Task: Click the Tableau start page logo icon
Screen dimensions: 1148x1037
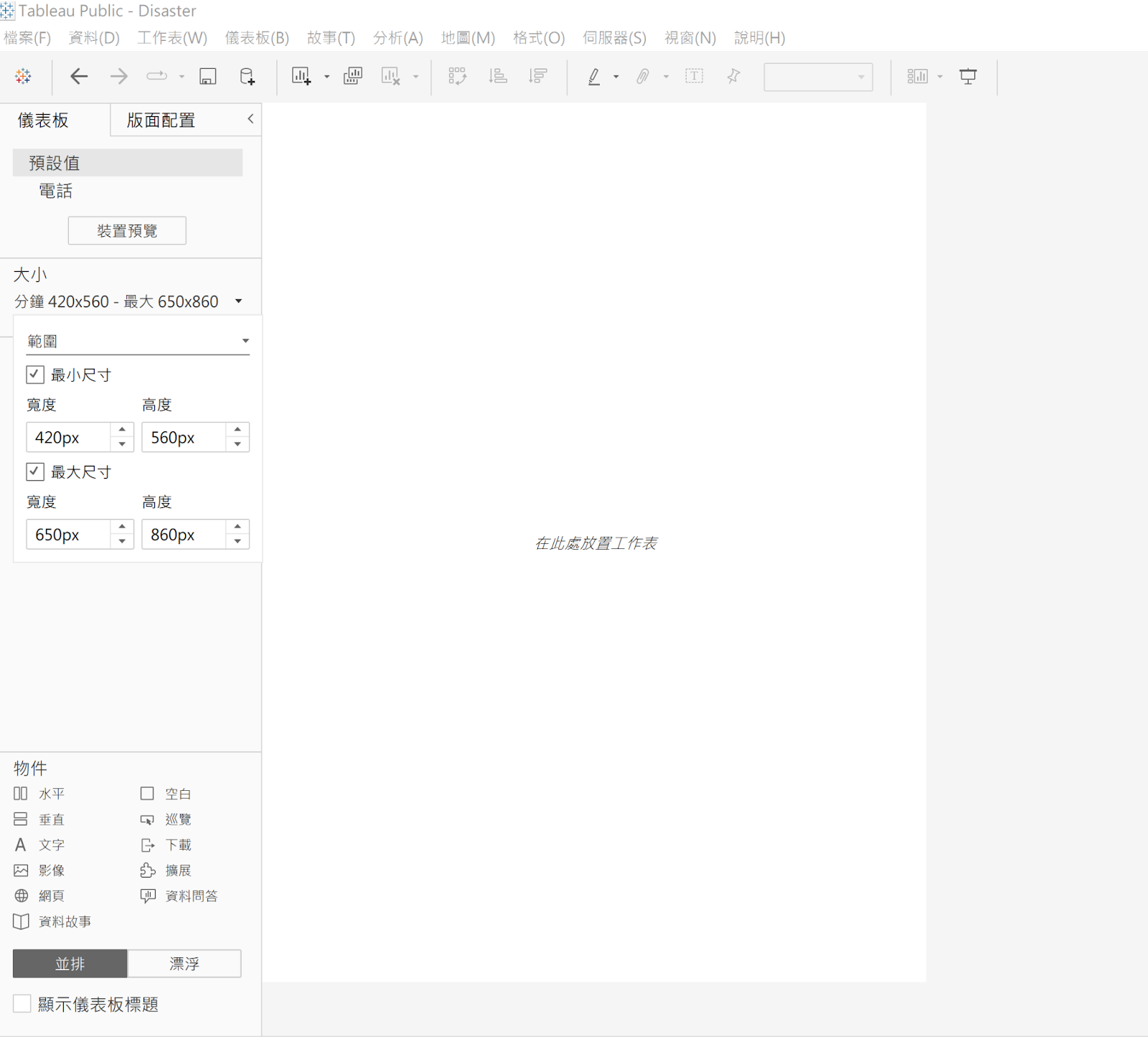Action: 23,76
